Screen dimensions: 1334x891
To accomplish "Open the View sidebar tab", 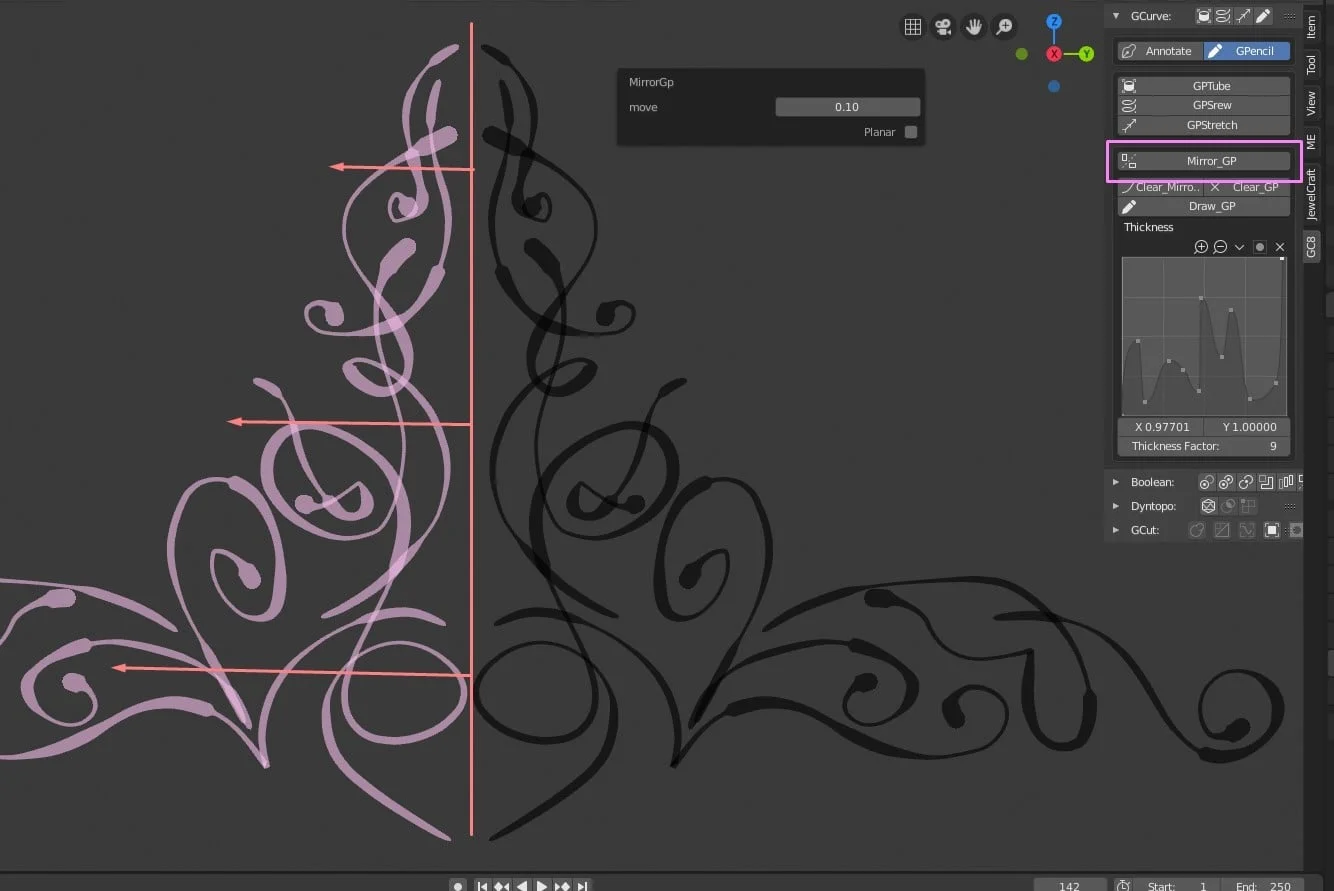I will (x=1311, y=101).
